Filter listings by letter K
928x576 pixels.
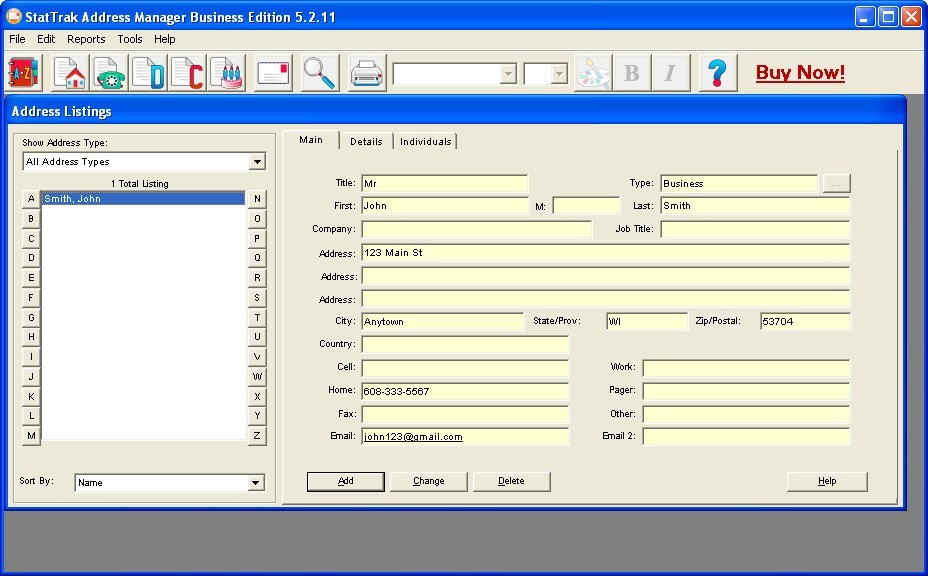(x=31, y=396)
